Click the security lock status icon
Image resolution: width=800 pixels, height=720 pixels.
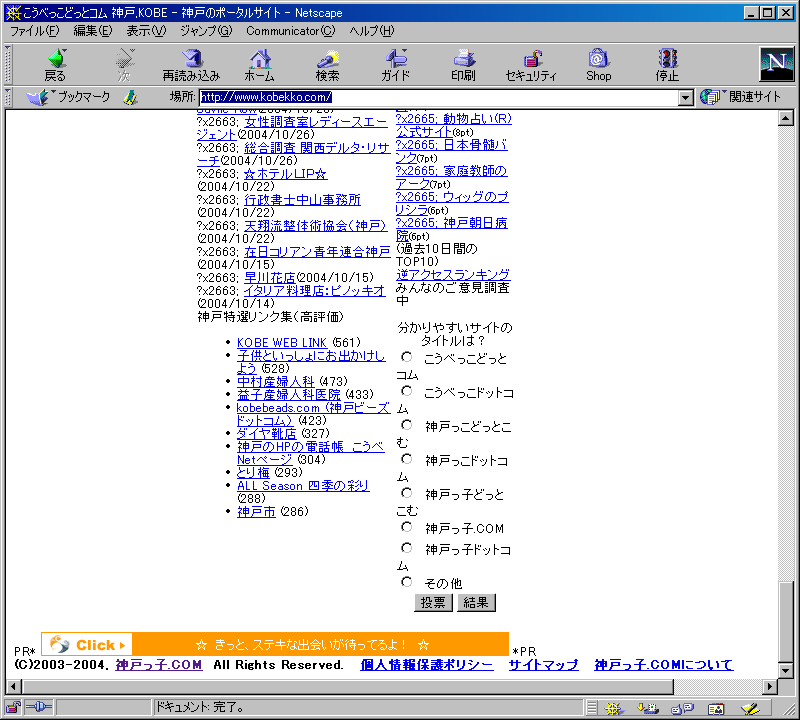point(13,707)
